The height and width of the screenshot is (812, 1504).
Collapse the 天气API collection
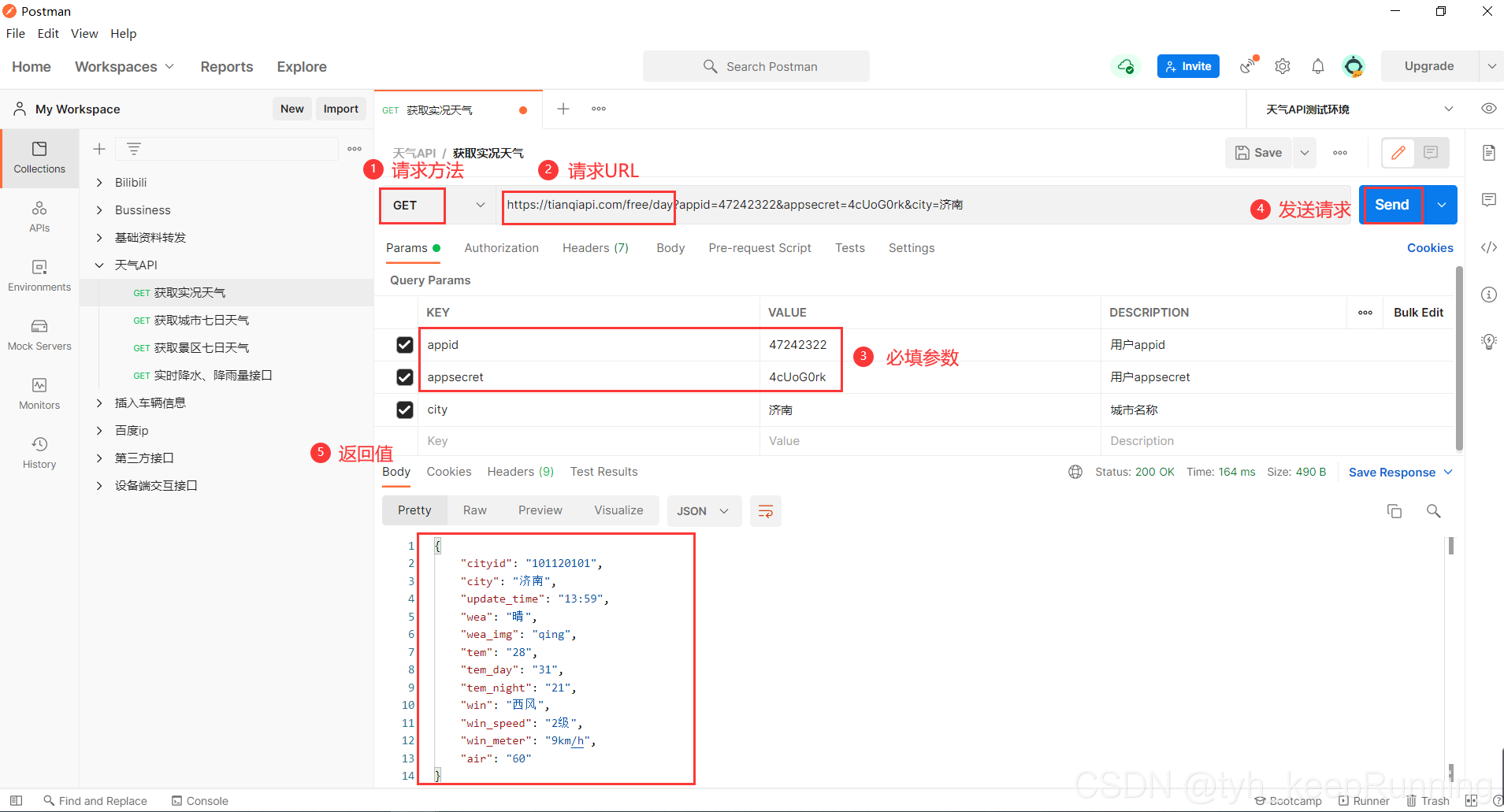99,265
